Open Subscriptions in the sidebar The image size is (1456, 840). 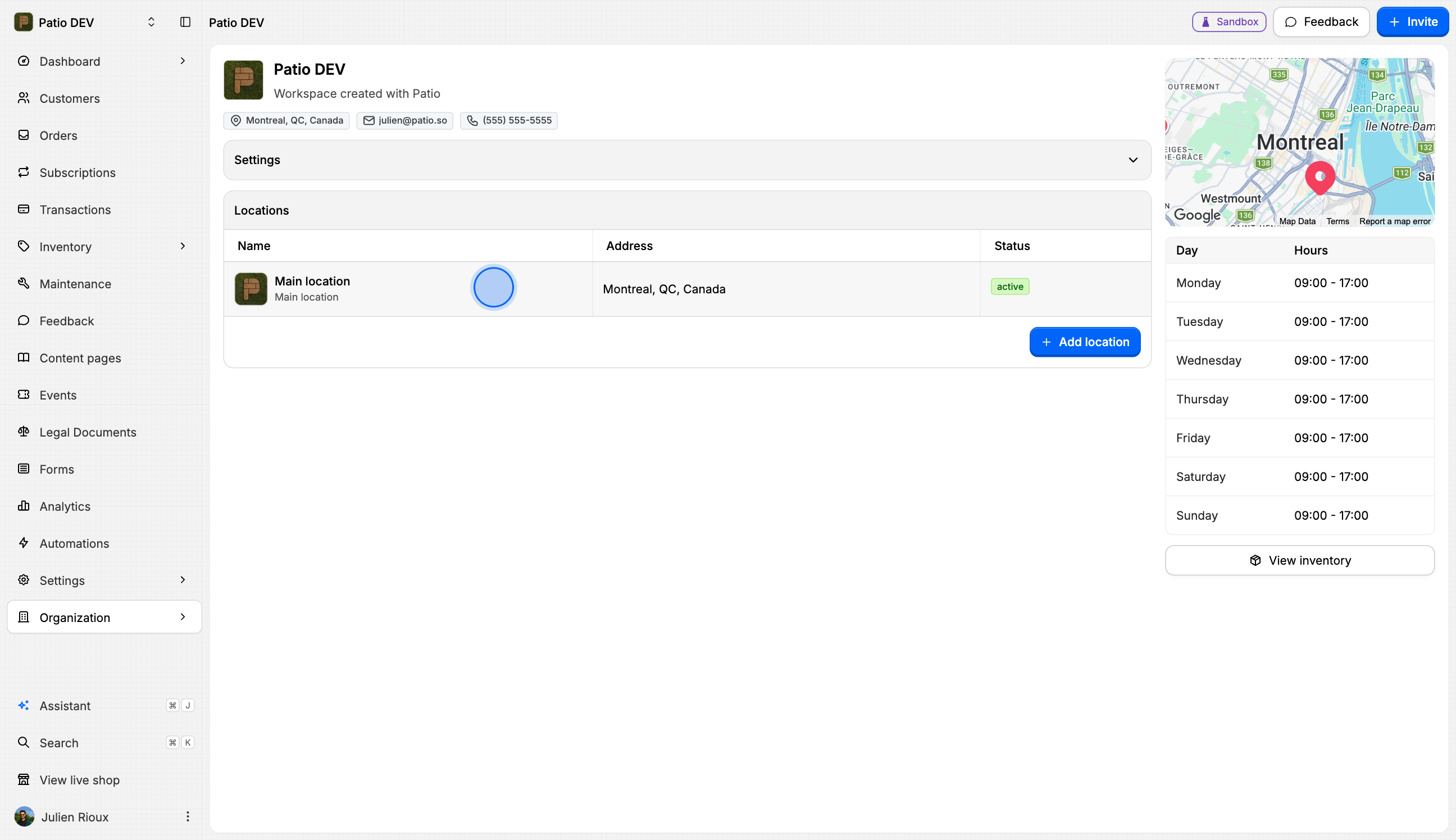click(104, 172)
